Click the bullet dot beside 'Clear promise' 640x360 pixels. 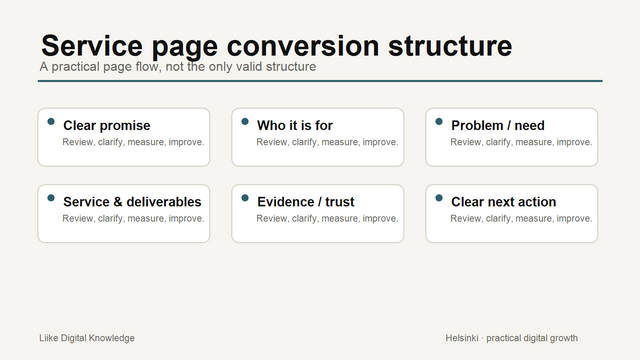click(x=51, y=121)
